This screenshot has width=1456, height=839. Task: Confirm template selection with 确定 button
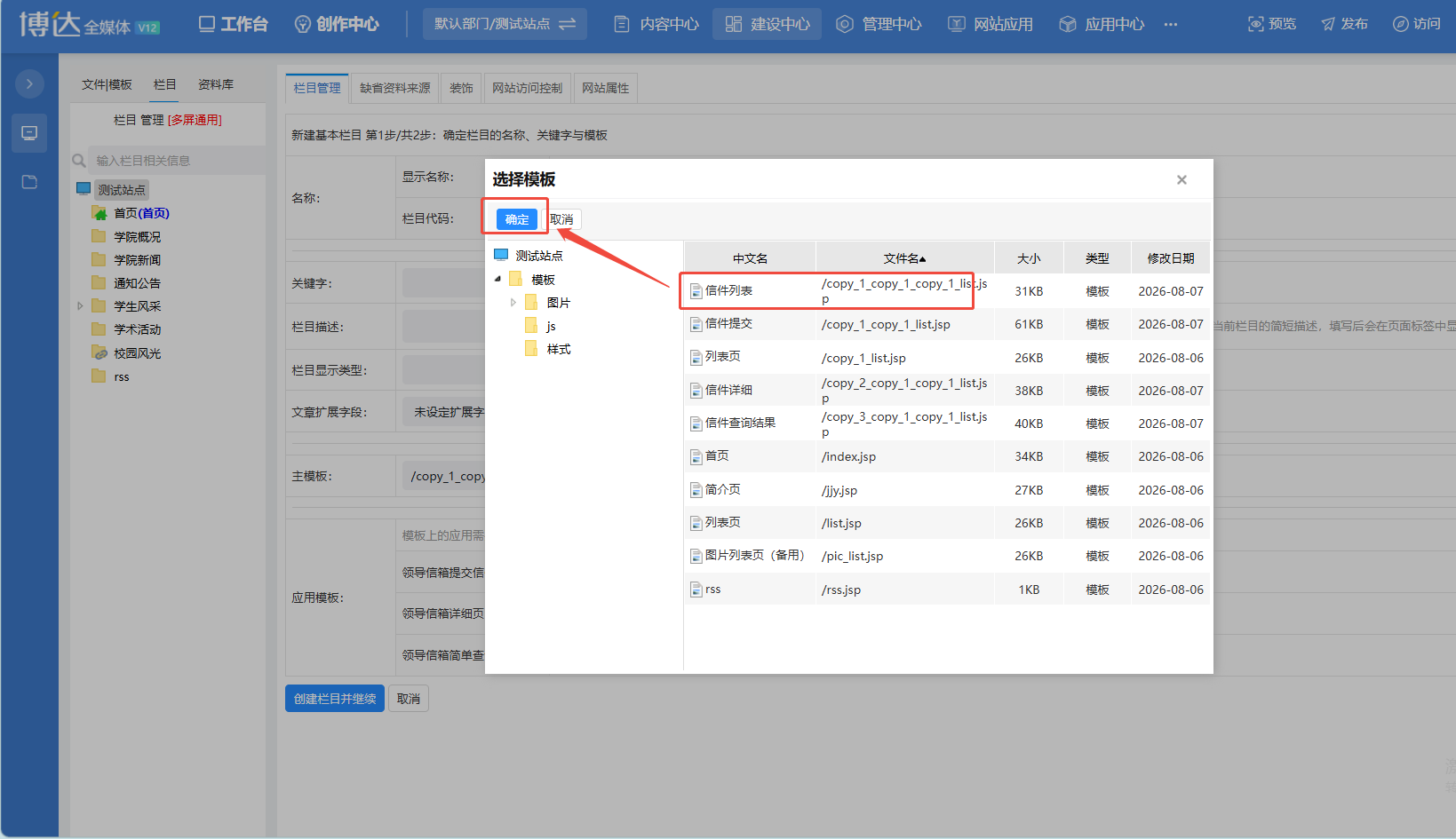click(x=517, y=219)
